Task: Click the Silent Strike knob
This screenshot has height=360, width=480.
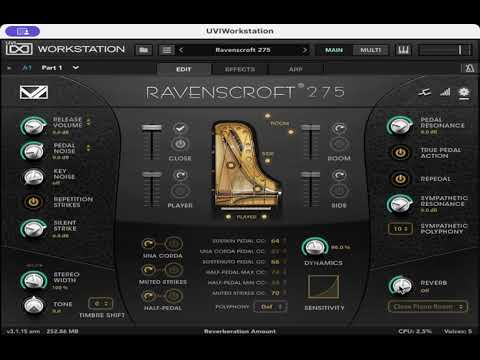Action: click(33, 229)
